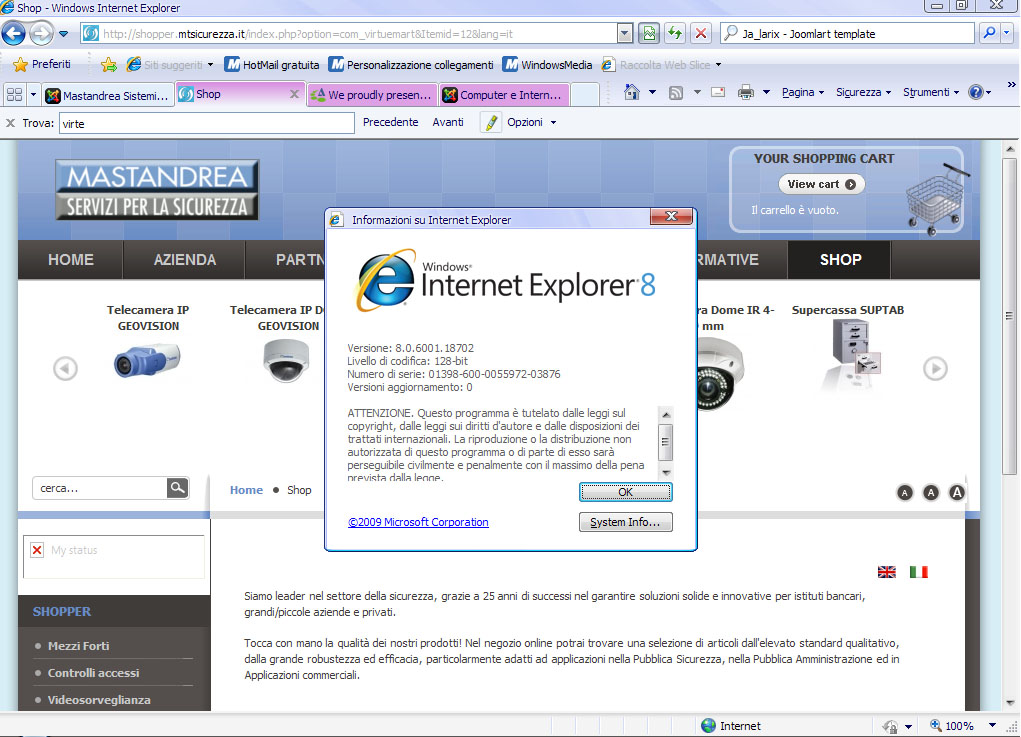This screenshot has width=1021, height=737.
Task: Run search with the magnifier button
Action: [x=990, y=33]
